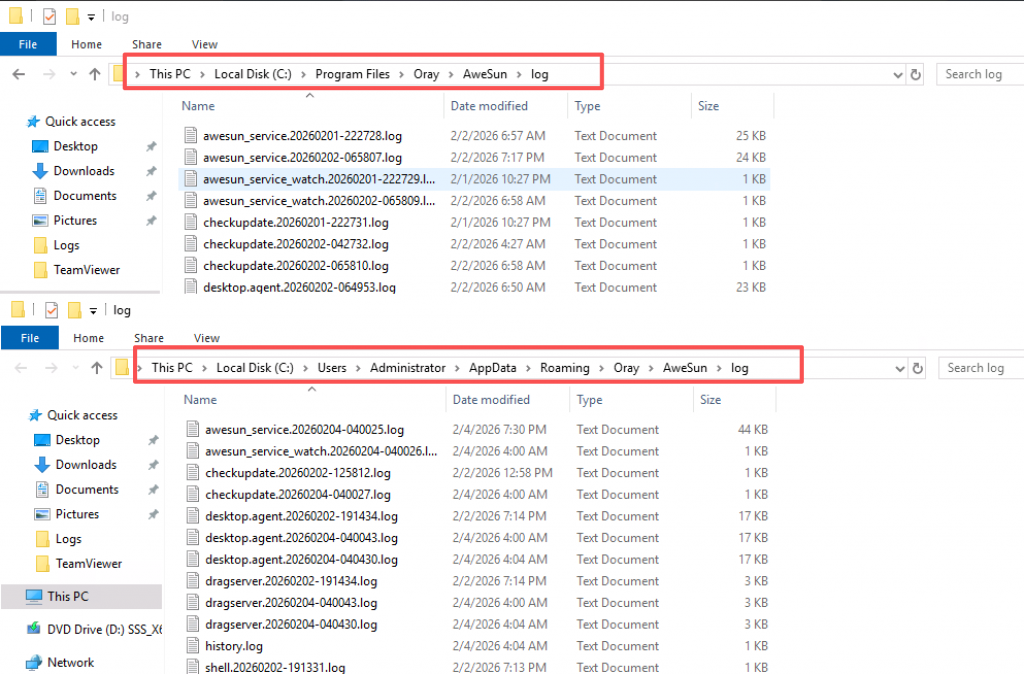Select desktop.agent.20260202-064953.log file icon
Image resolution: width=1024 pixels, height=674 pixels.
(x=192, y=288)
